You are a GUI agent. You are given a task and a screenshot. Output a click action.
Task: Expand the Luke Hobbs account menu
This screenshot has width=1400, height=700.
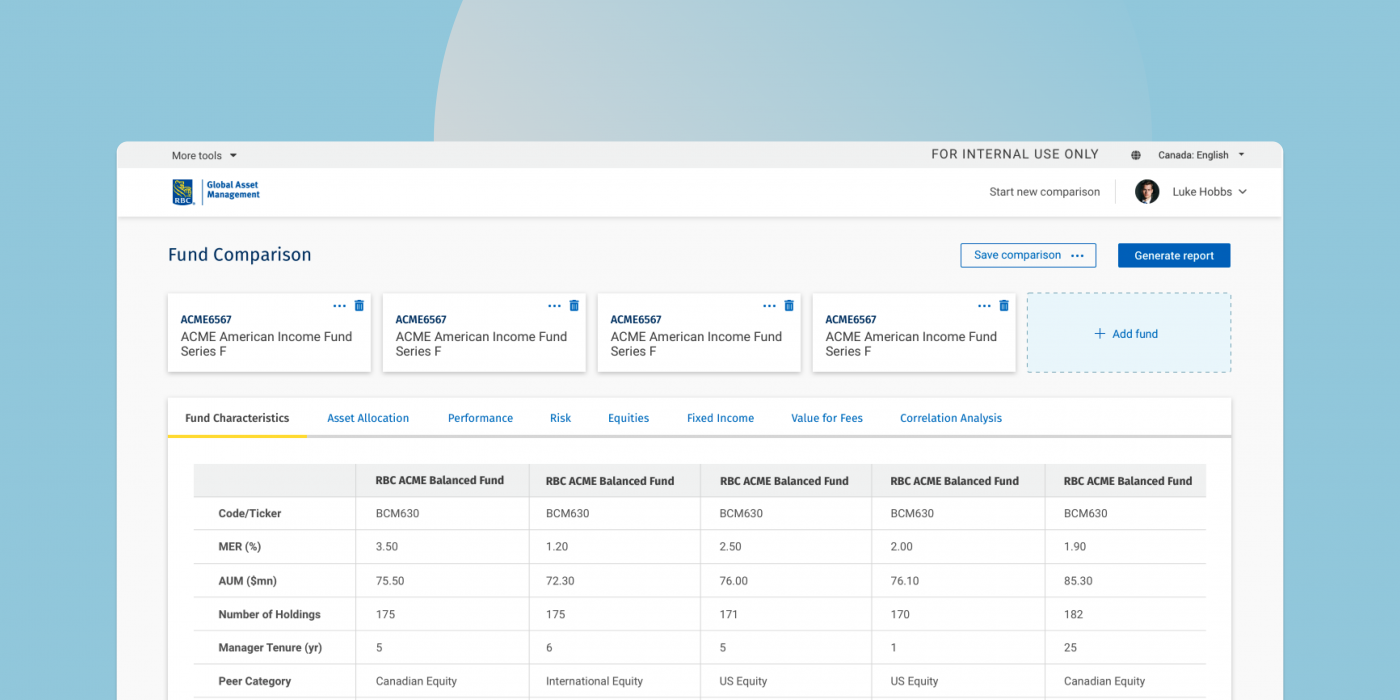tap(1210, 192)
